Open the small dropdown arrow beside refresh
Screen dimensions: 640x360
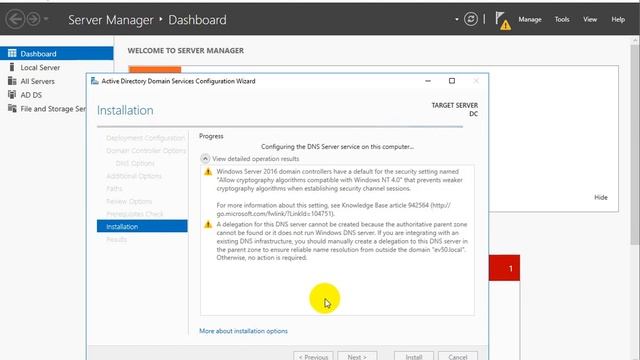tap(456, 19)
